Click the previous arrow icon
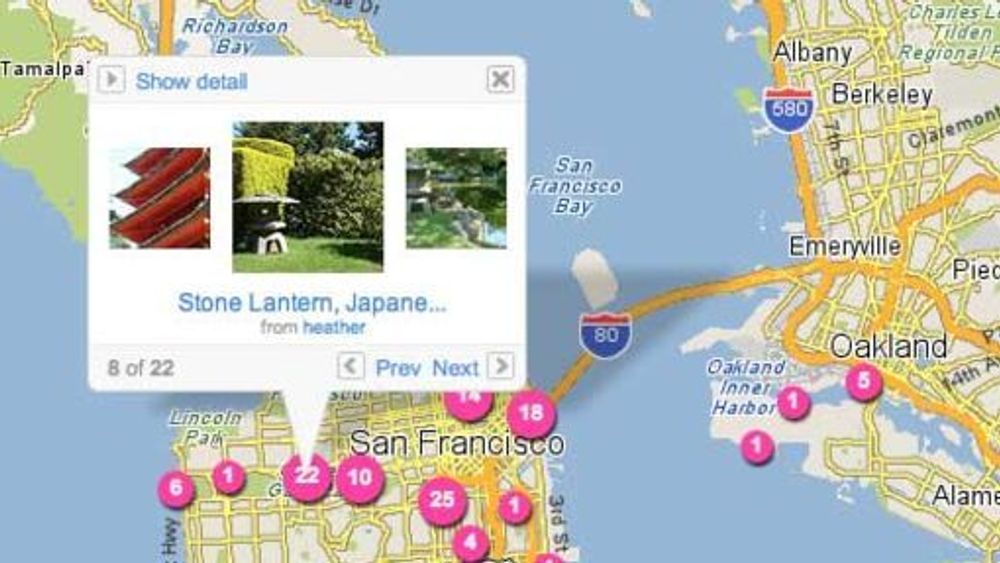Viewport: 1000px width, 563px height. coord(350,366)
